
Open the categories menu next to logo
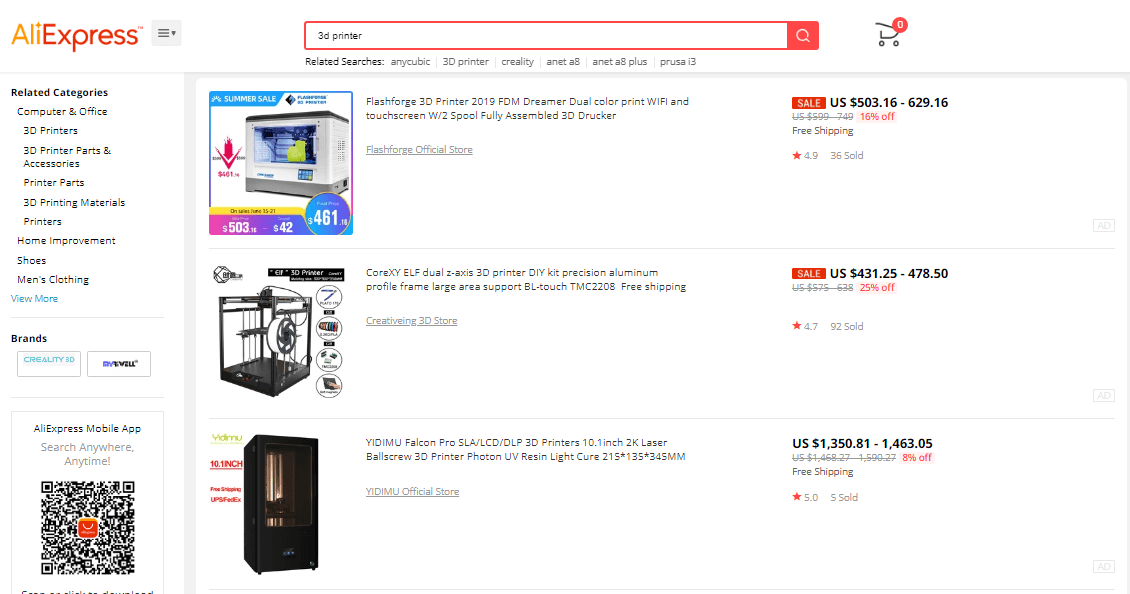click(166, 33)
